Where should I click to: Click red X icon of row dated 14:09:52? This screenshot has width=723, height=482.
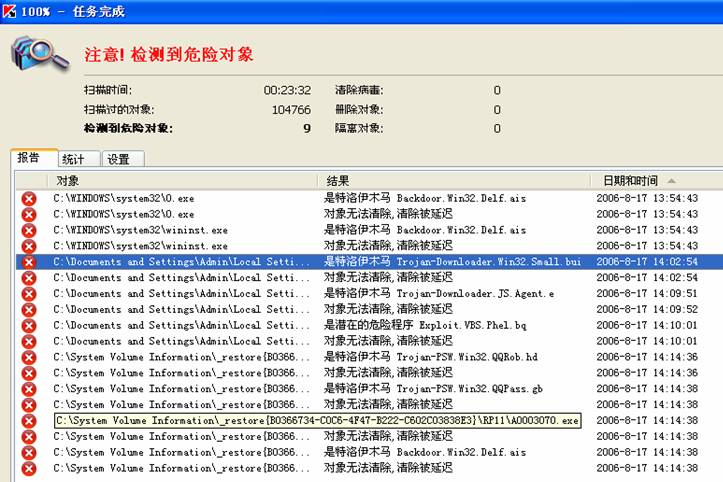pyautogui.click(x=29, y=309)
